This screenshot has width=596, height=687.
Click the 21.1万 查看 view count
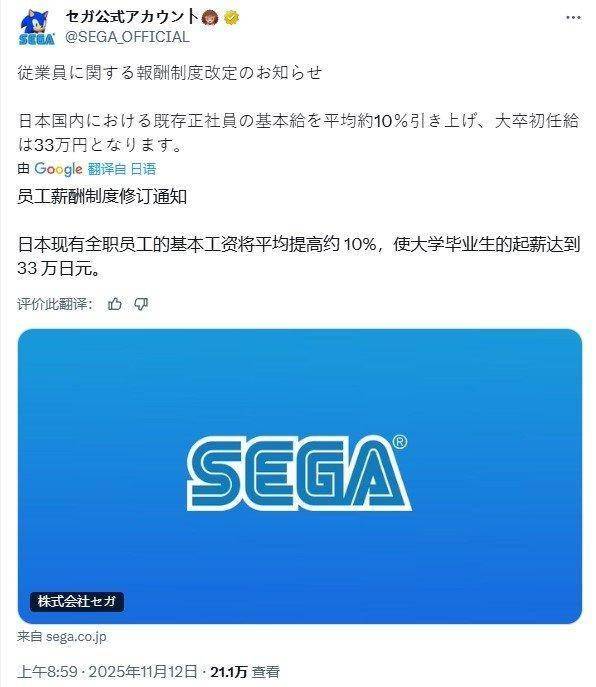(245, 671)
